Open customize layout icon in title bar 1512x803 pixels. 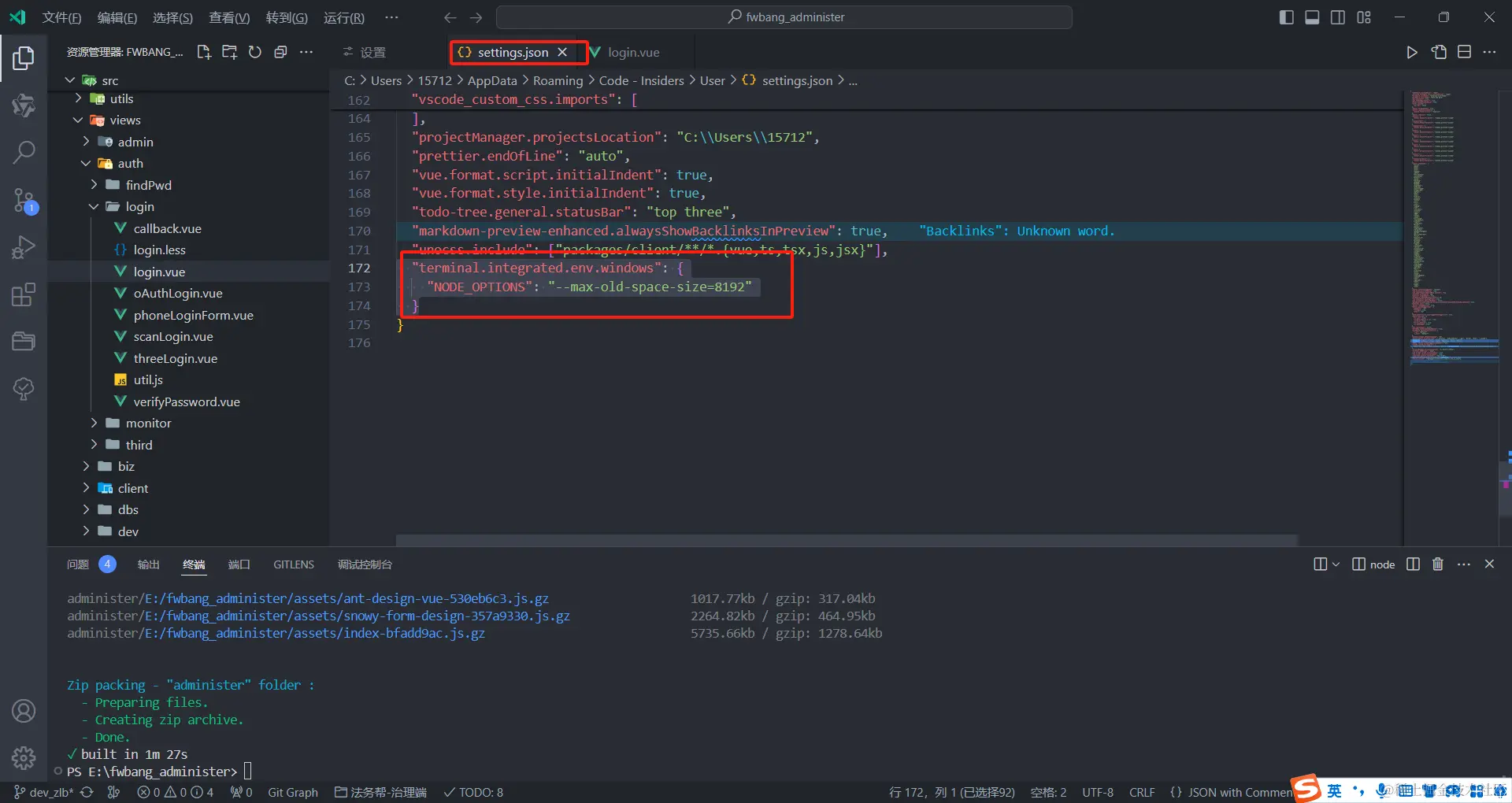coord(1364,17)
